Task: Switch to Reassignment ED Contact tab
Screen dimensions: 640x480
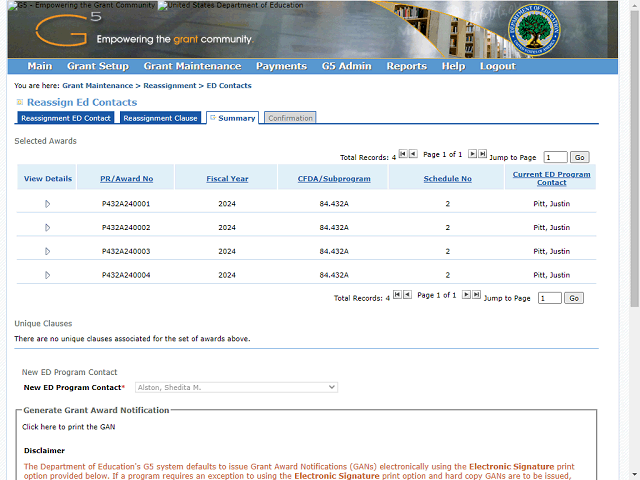Action: (x=66, y=118)
